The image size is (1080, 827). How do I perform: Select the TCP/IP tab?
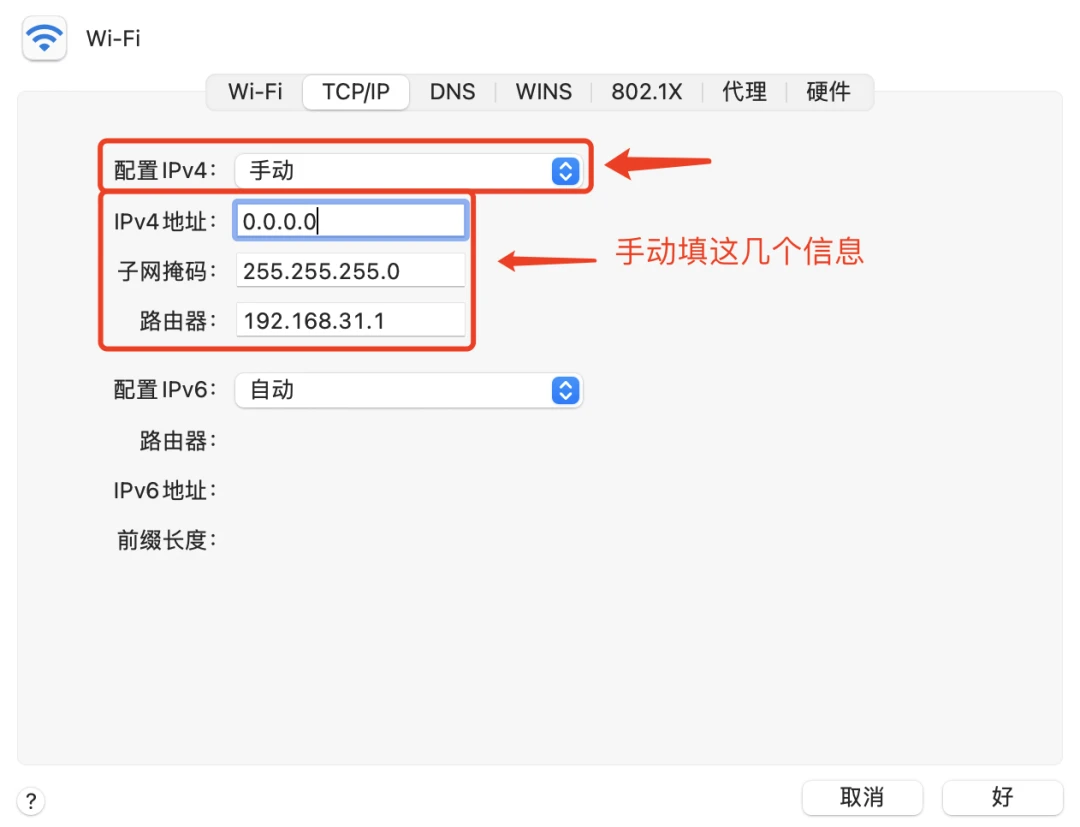355,92
